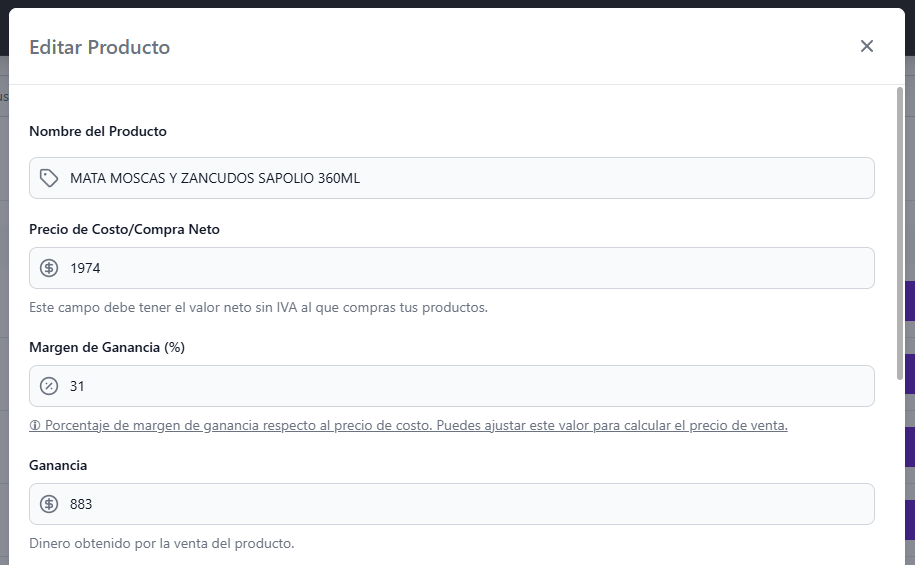Click the dollar icon in cost price field
The width and height of the screenshot is (915, 565).
click(49, 268)
